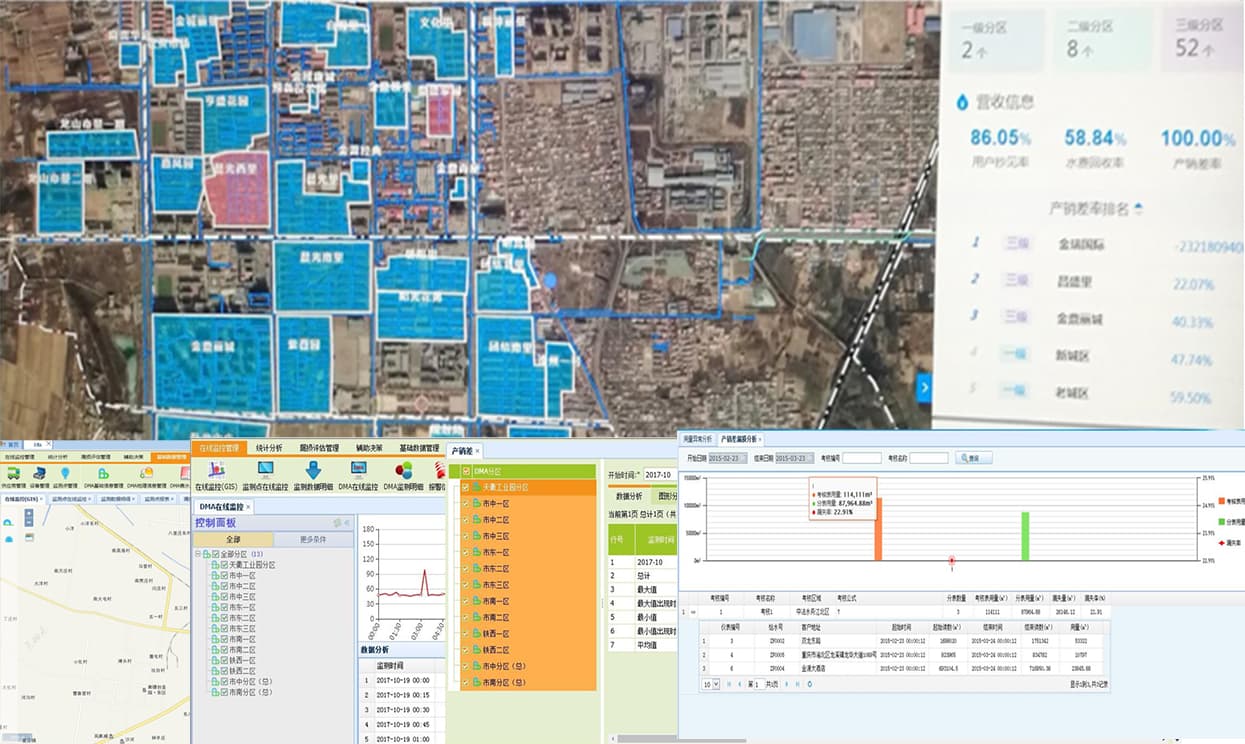Click DMA物理信息管理 orange icon
Screen dimensions: 1245x744
pos(146,473)
